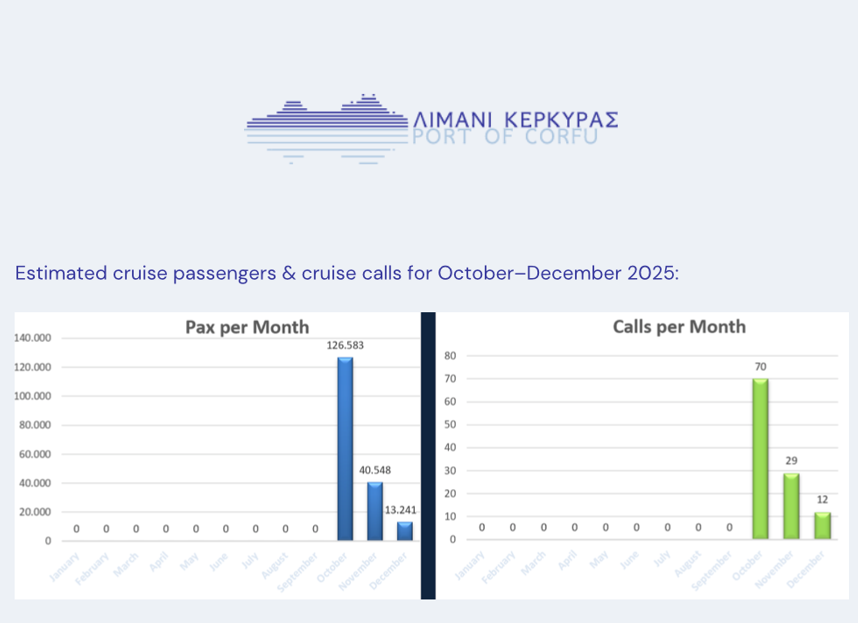Click the October bar in Pax chart
The image size is (858, 623).
(x=345, y=449)
